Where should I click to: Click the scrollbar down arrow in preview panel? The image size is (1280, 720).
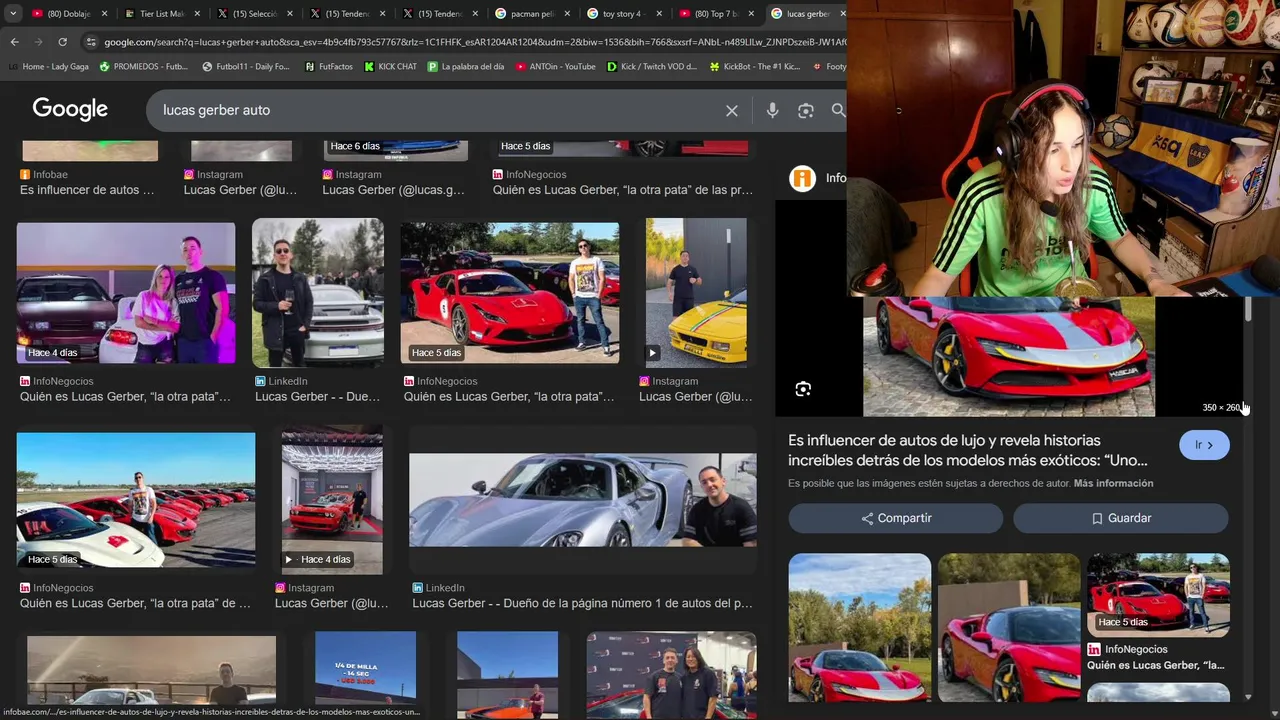tap(1248, 697)
